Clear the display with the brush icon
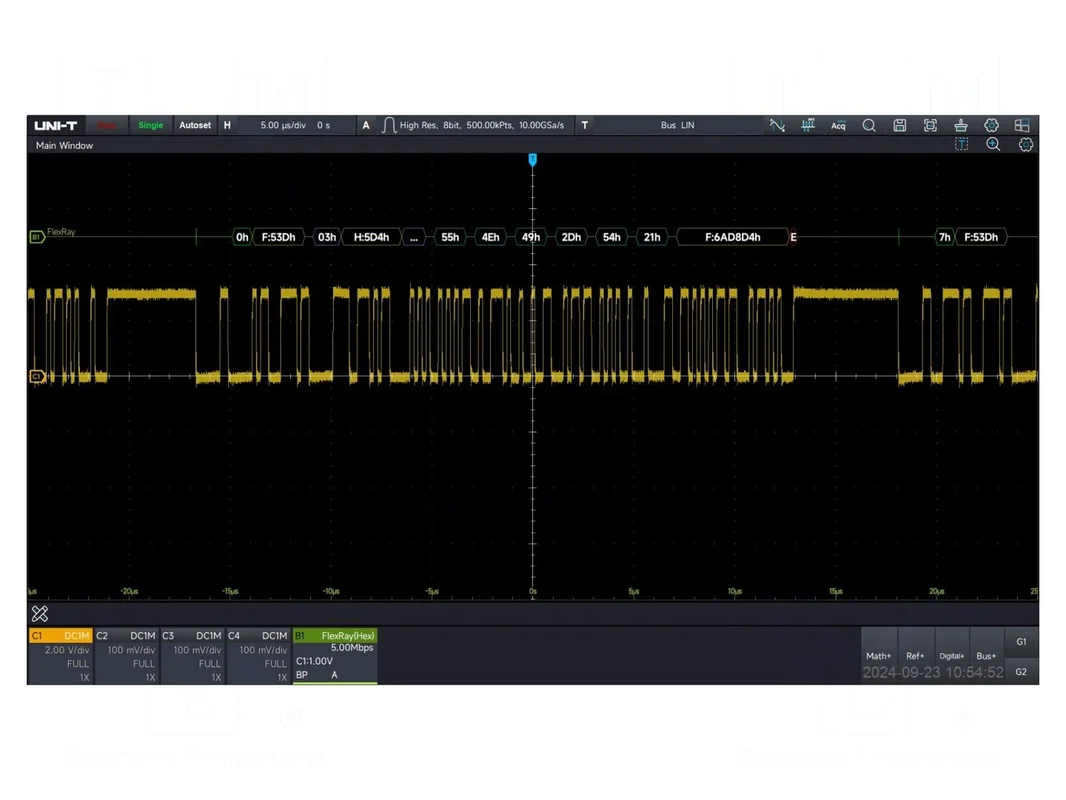 pyautogui.click(x=961, y=125)
